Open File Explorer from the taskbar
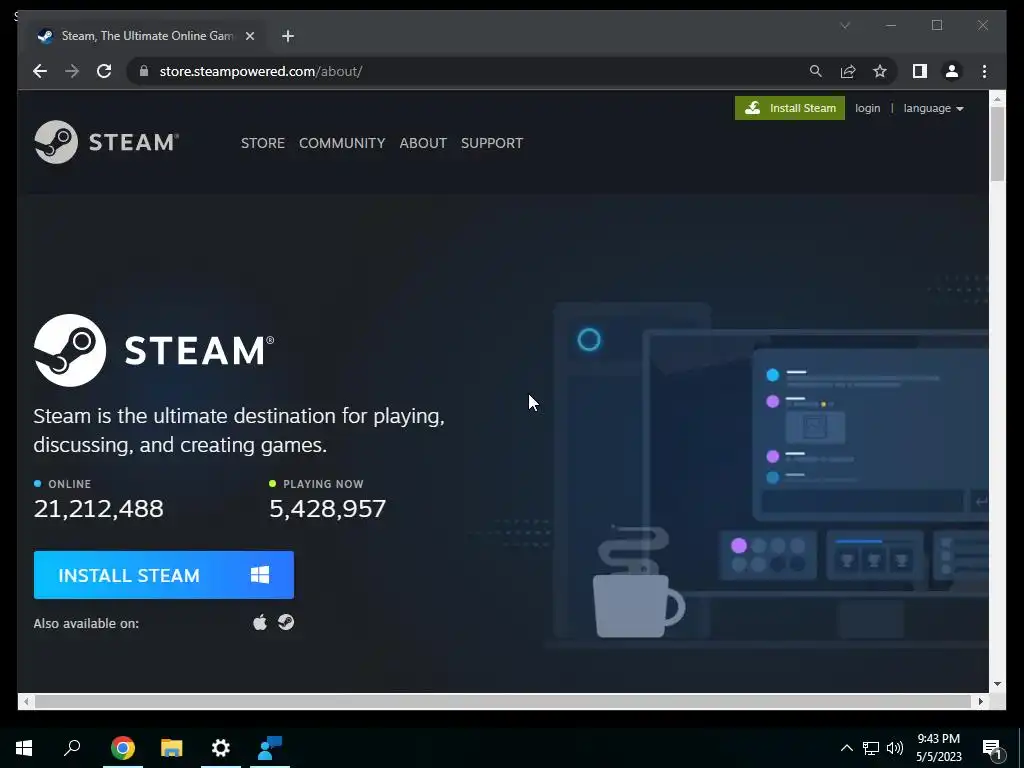The image size is (1024, 768). tap(172, 748)
